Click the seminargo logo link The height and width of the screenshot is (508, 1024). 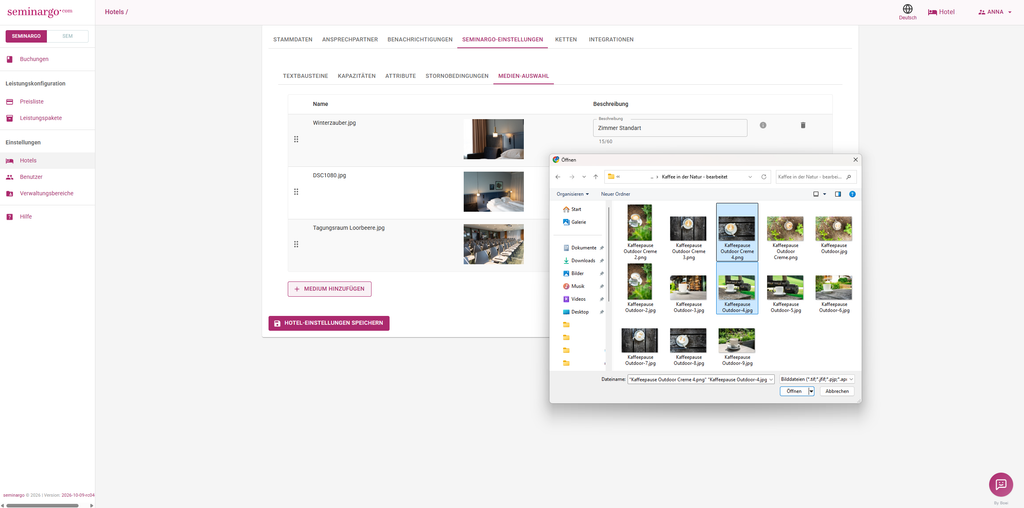click(x=40, y=12)
